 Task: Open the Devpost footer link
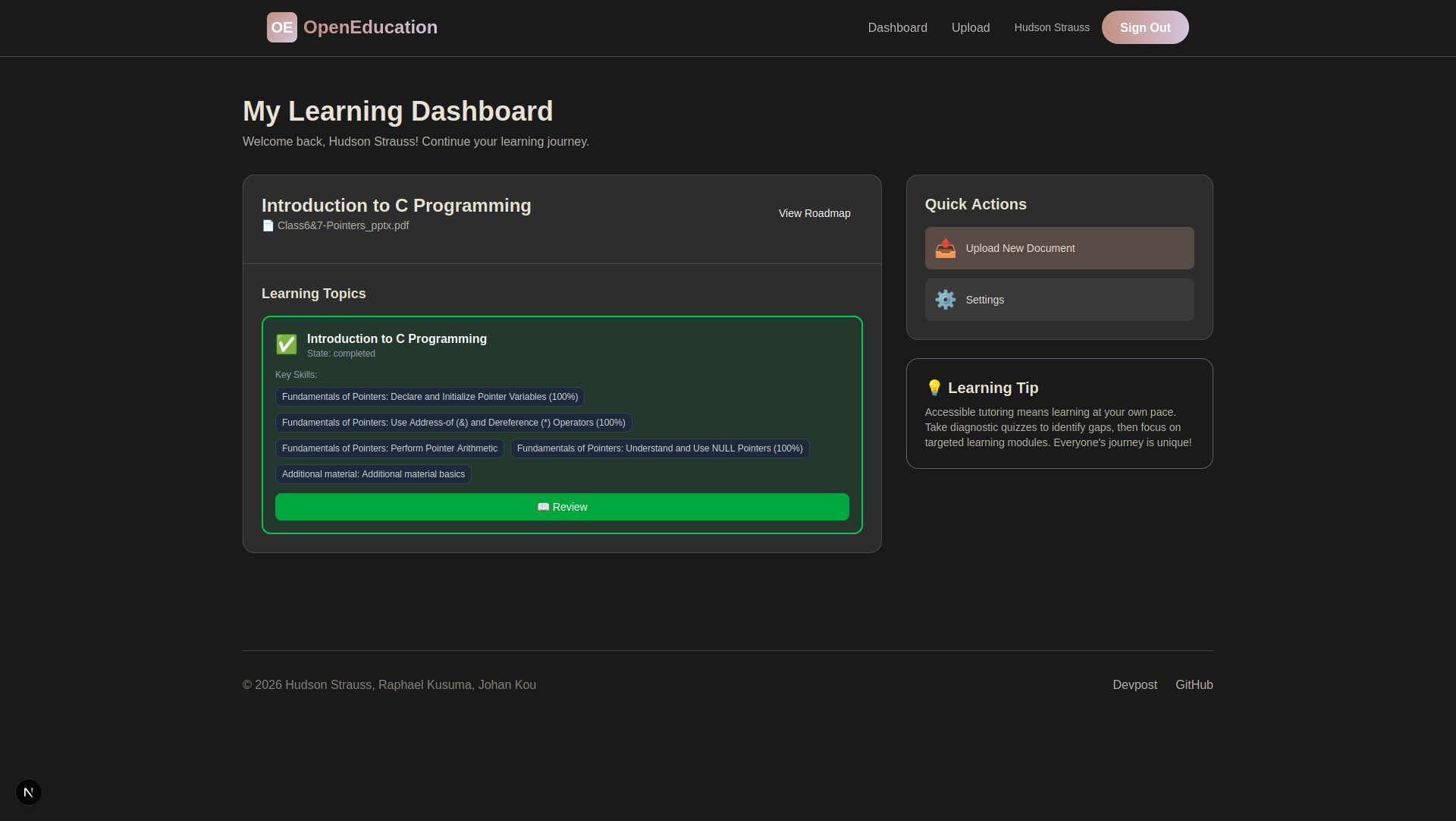click(x=1134, y=684)
